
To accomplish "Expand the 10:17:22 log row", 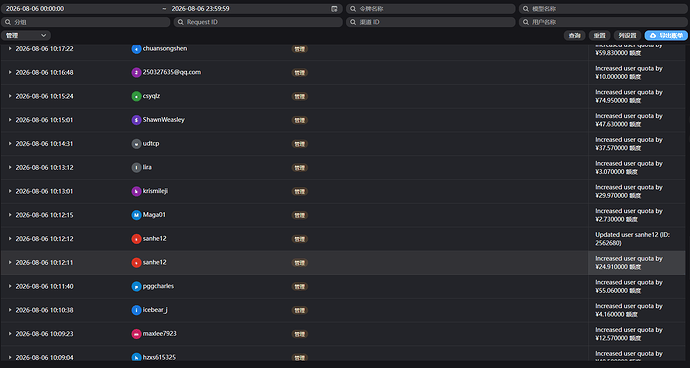I will pos(10,48).
